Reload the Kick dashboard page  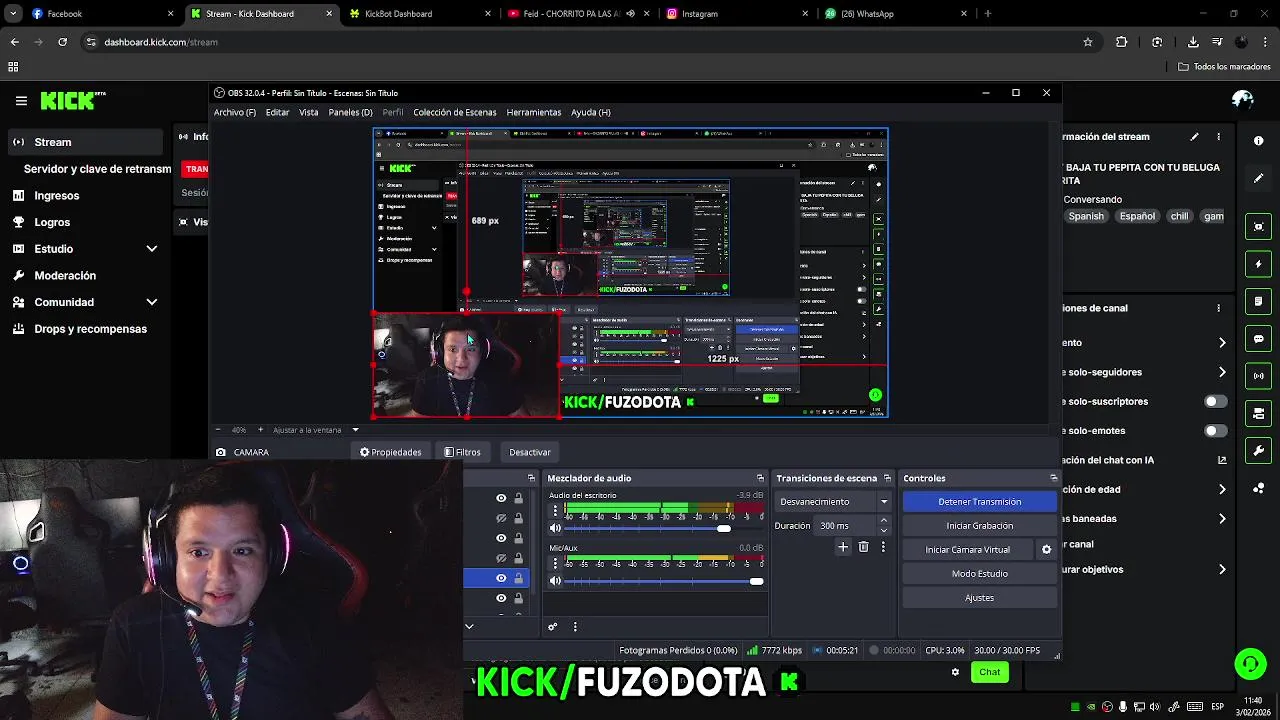(62, 42)
